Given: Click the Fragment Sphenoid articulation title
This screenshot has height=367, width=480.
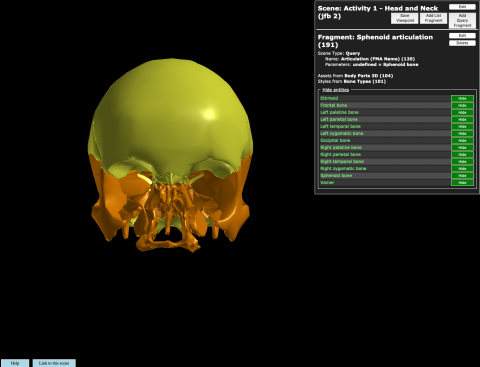Looking at the screenshot, I should 375,41.
